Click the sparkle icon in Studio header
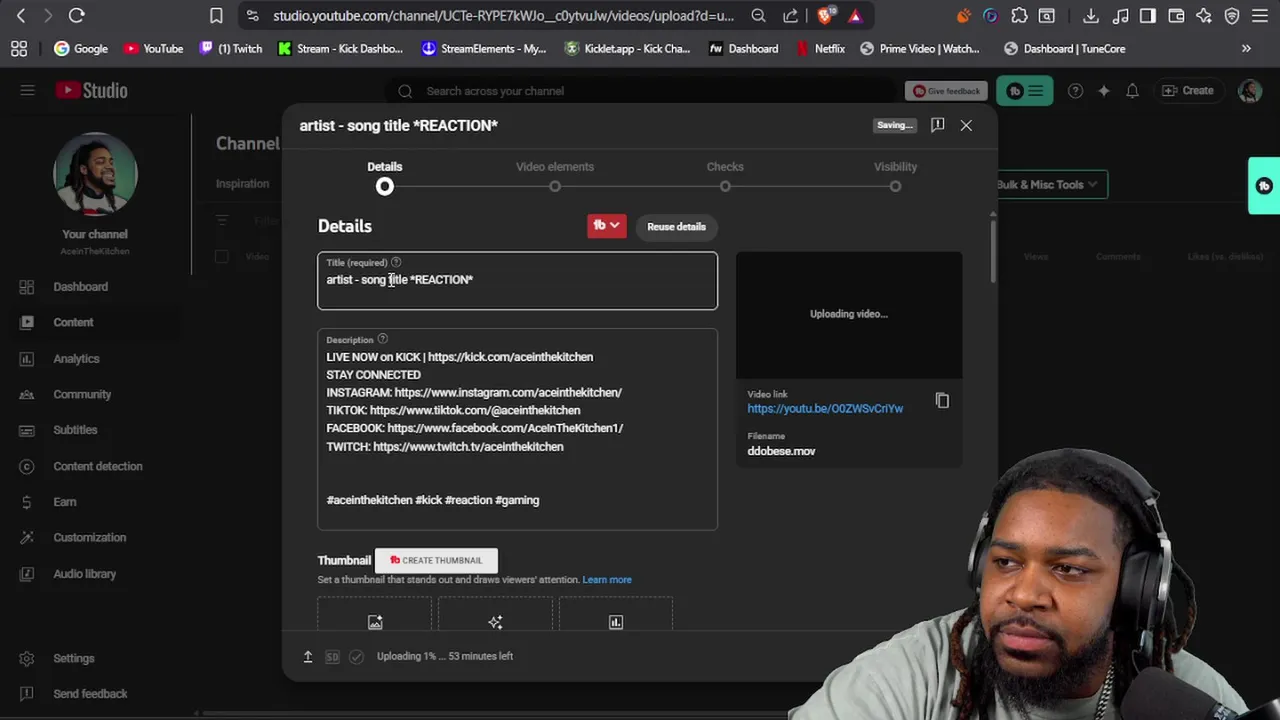The height and width of the screenshot is (720, 1280). pos(1104,91)
